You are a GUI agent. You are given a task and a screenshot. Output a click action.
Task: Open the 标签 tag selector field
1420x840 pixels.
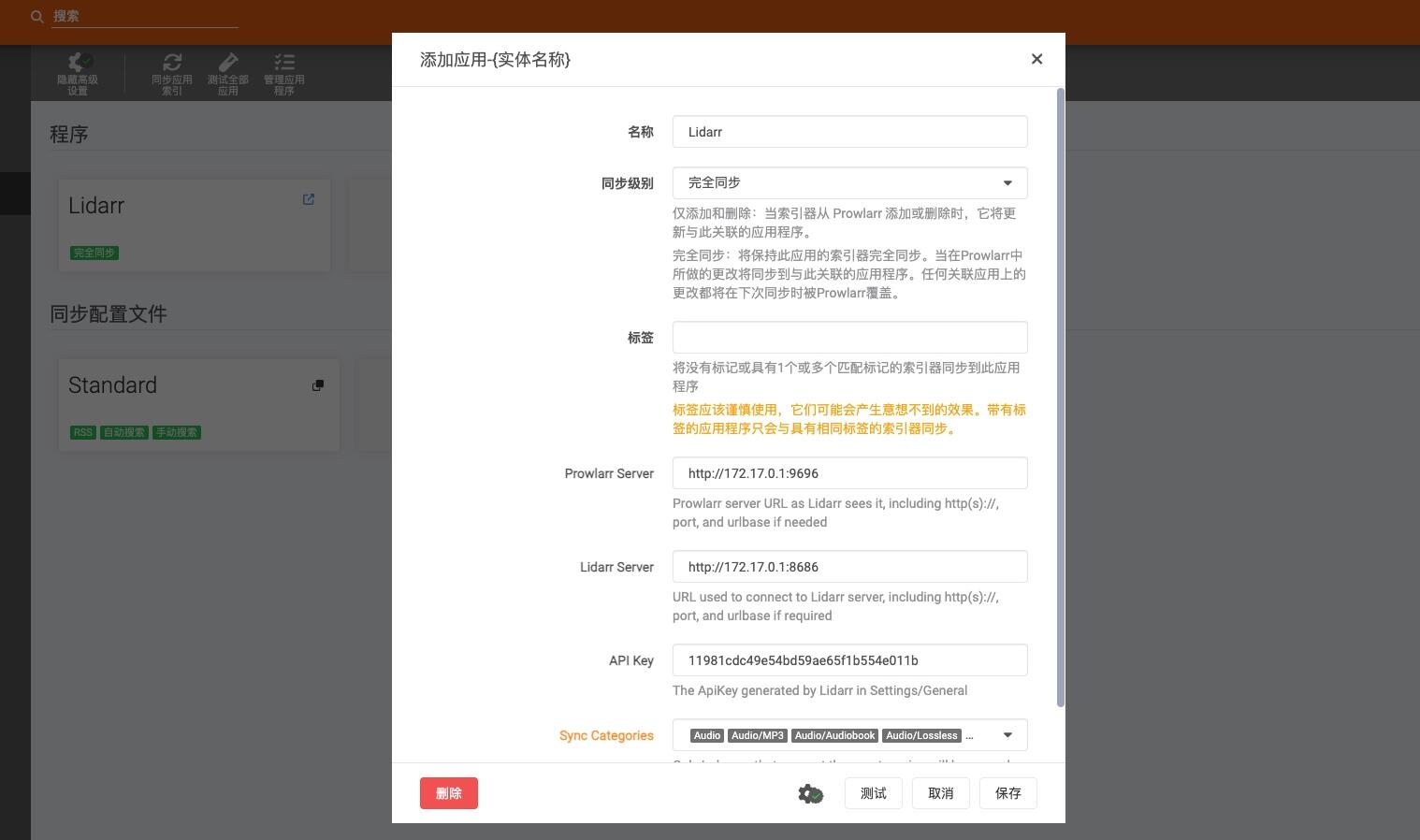849,337
